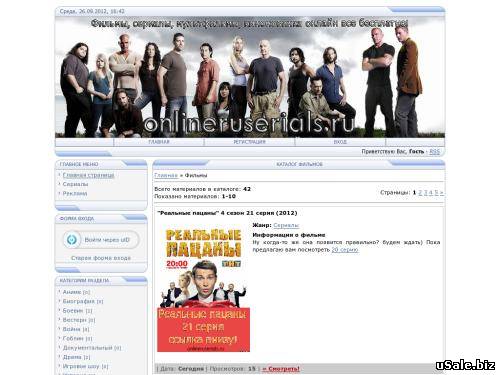Image resolution: width=500 pixels, height=375 pixels.
Task: Click the Реальные пацаны 4 сезон title
Action: (x=227, y=213)
